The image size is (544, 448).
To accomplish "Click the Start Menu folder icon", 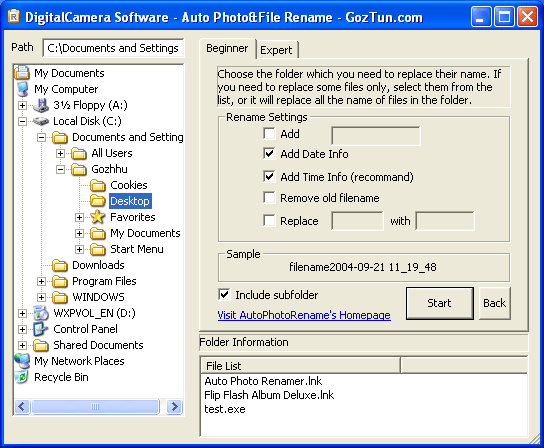I will point(98,249).
